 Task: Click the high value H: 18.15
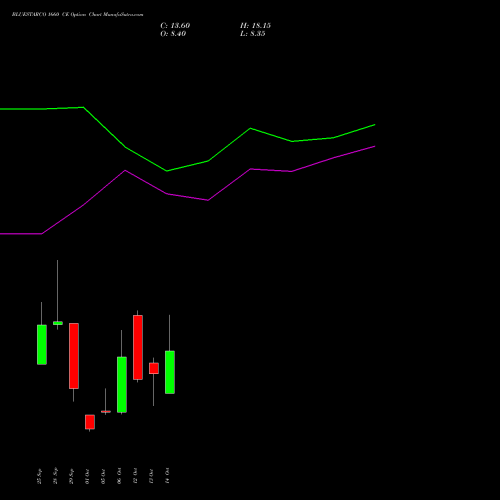pyautogui.click(x=255, y=26)
